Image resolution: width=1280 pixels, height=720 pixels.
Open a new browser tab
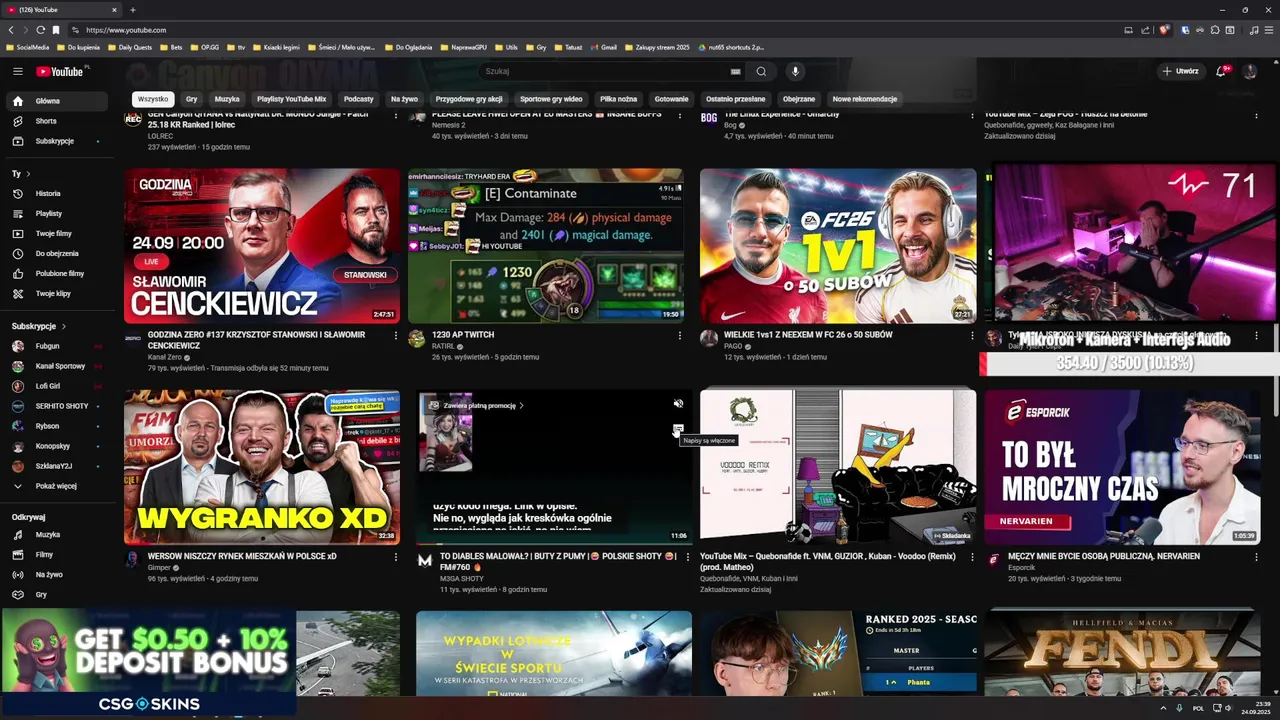[133, 10]
